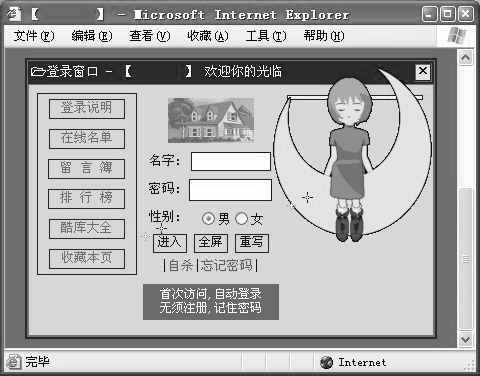
Task: Click the folder icon beside 登录窗口
Action: click(38, 71)
